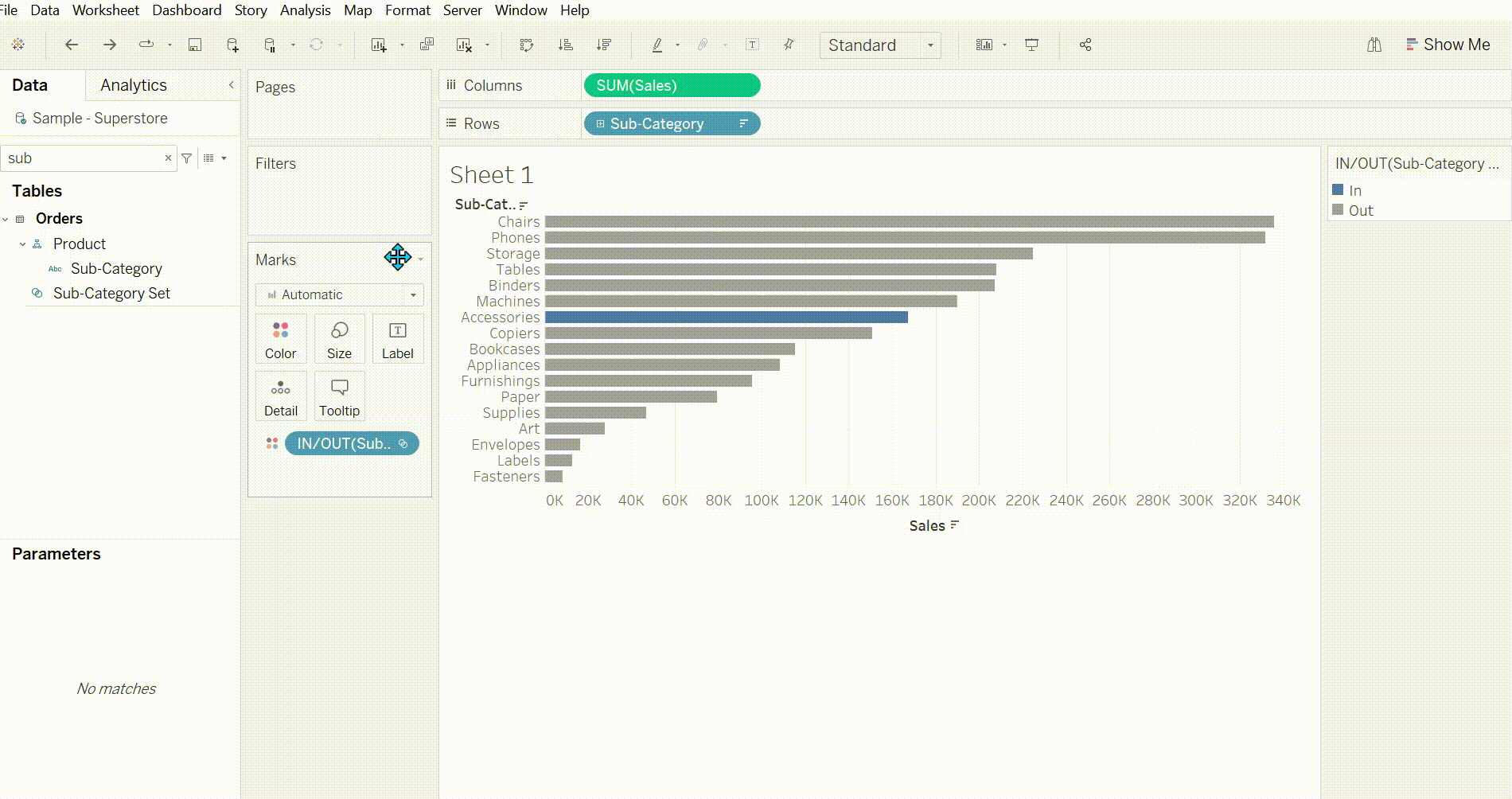Click the new worksheet icon
1512x799 pixels.
click(379, 45)
